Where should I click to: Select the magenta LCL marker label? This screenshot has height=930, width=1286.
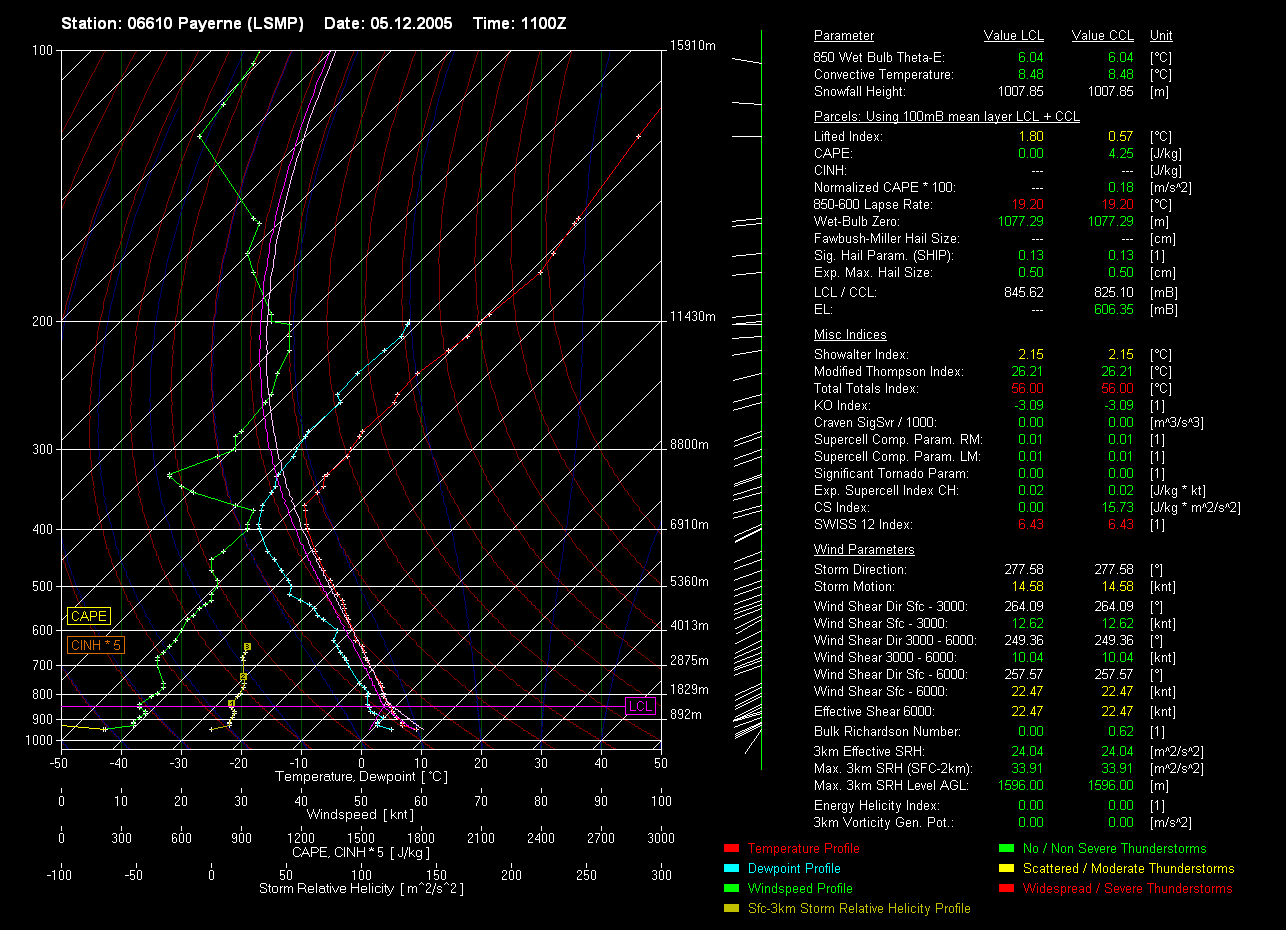point(640,707)
